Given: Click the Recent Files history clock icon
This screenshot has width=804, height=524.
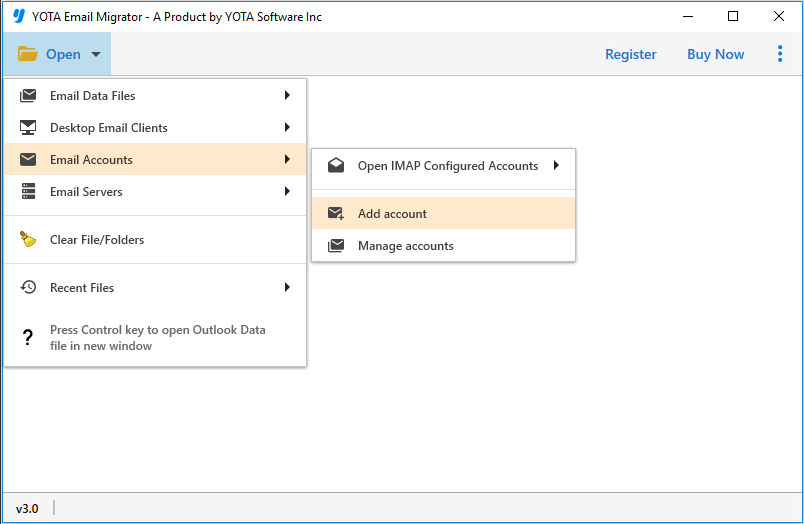Looking at the screenshot, I should (x=28, y=288).
